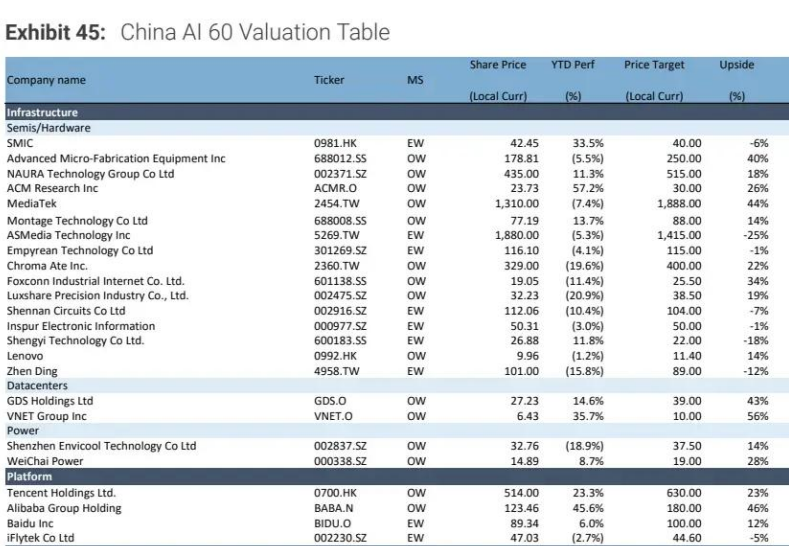Click 'GDS Holdings Ltd' name
This screenshot has height=546, width=789.
pyautogui.click(x=50, y=401)
